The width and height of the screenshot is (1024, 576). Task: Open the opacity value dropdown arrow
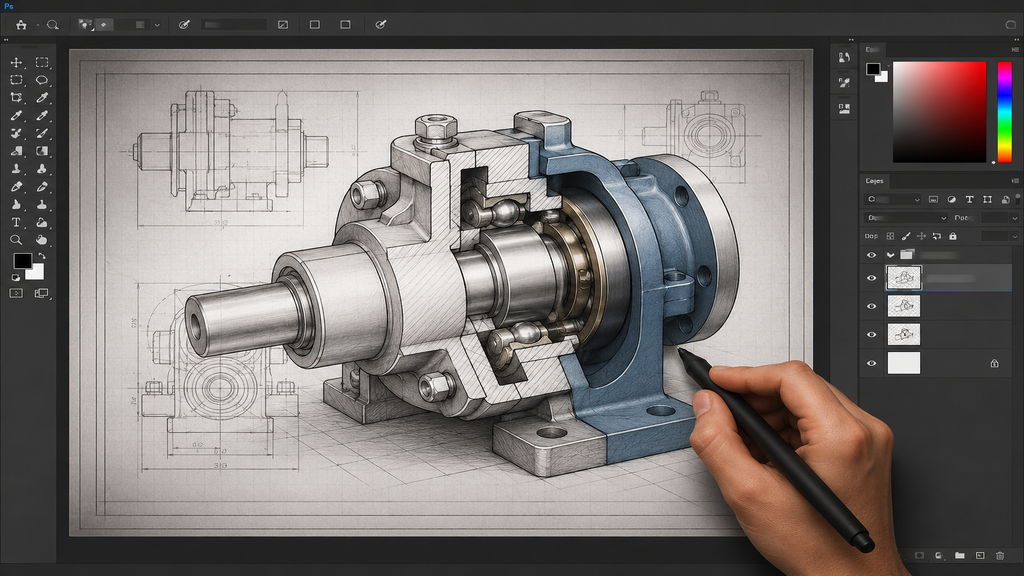1014,217
